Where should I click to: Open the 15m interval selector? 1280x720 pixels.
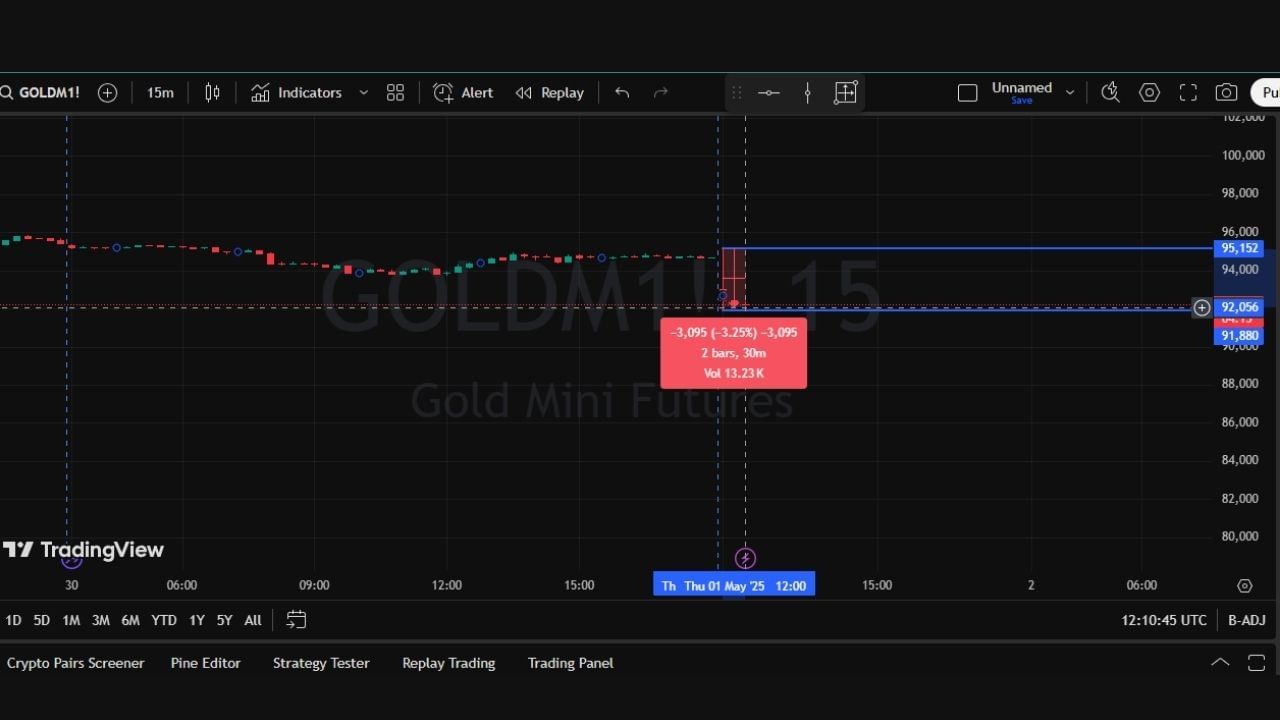160,93
